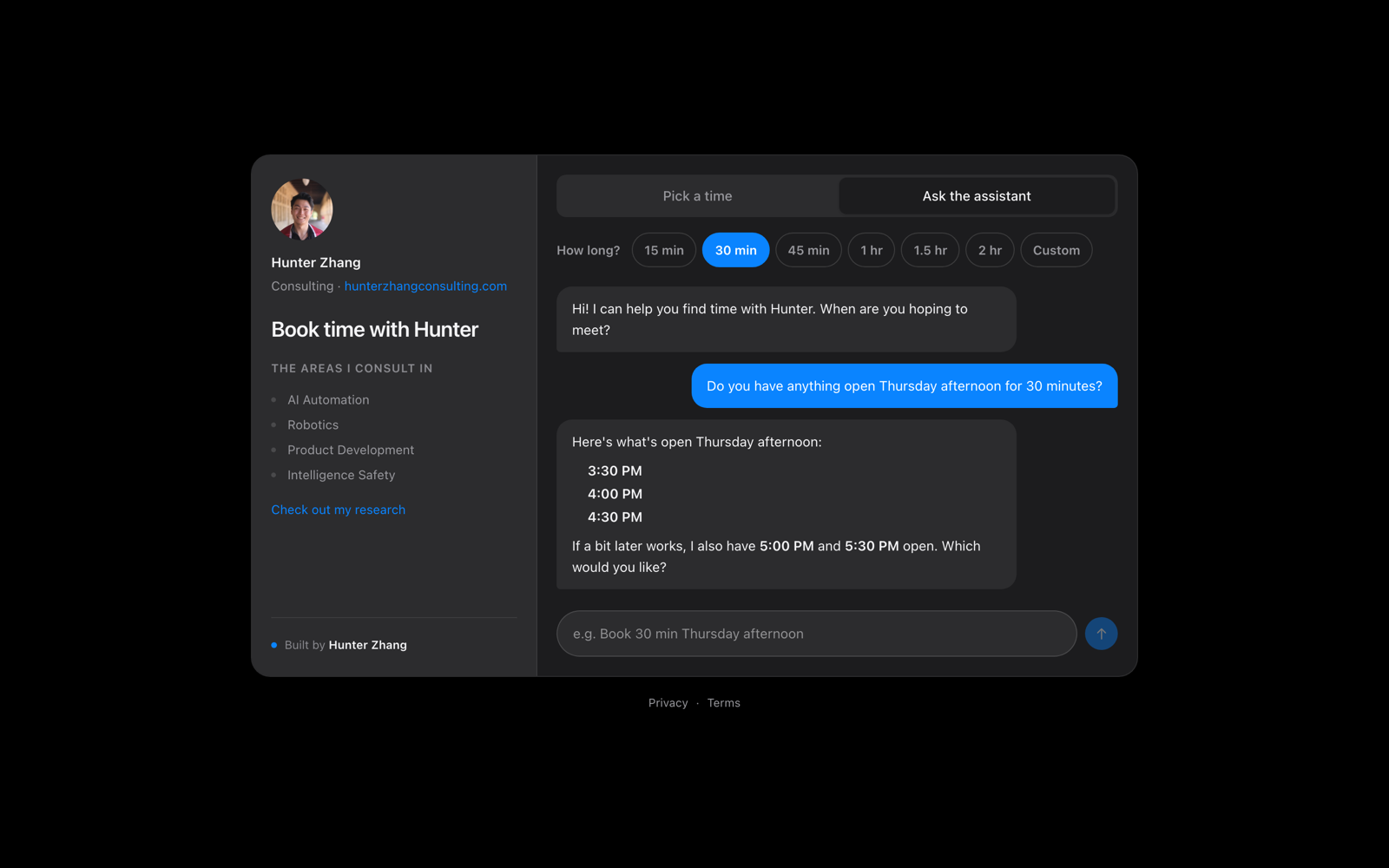Pick the 1.5 hr duration
Image resolution: width=1389 pixels, height=868 pixels.
(x=930, y=250)
